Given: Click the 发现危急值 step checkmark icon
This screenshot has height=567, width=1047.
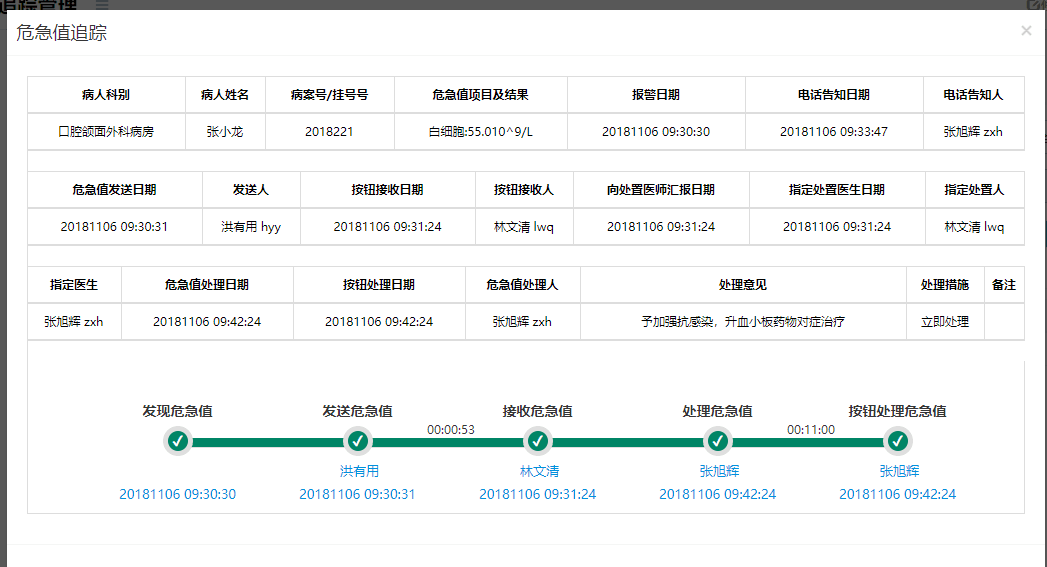Looking at the screenshot, I should click(178, 441).
